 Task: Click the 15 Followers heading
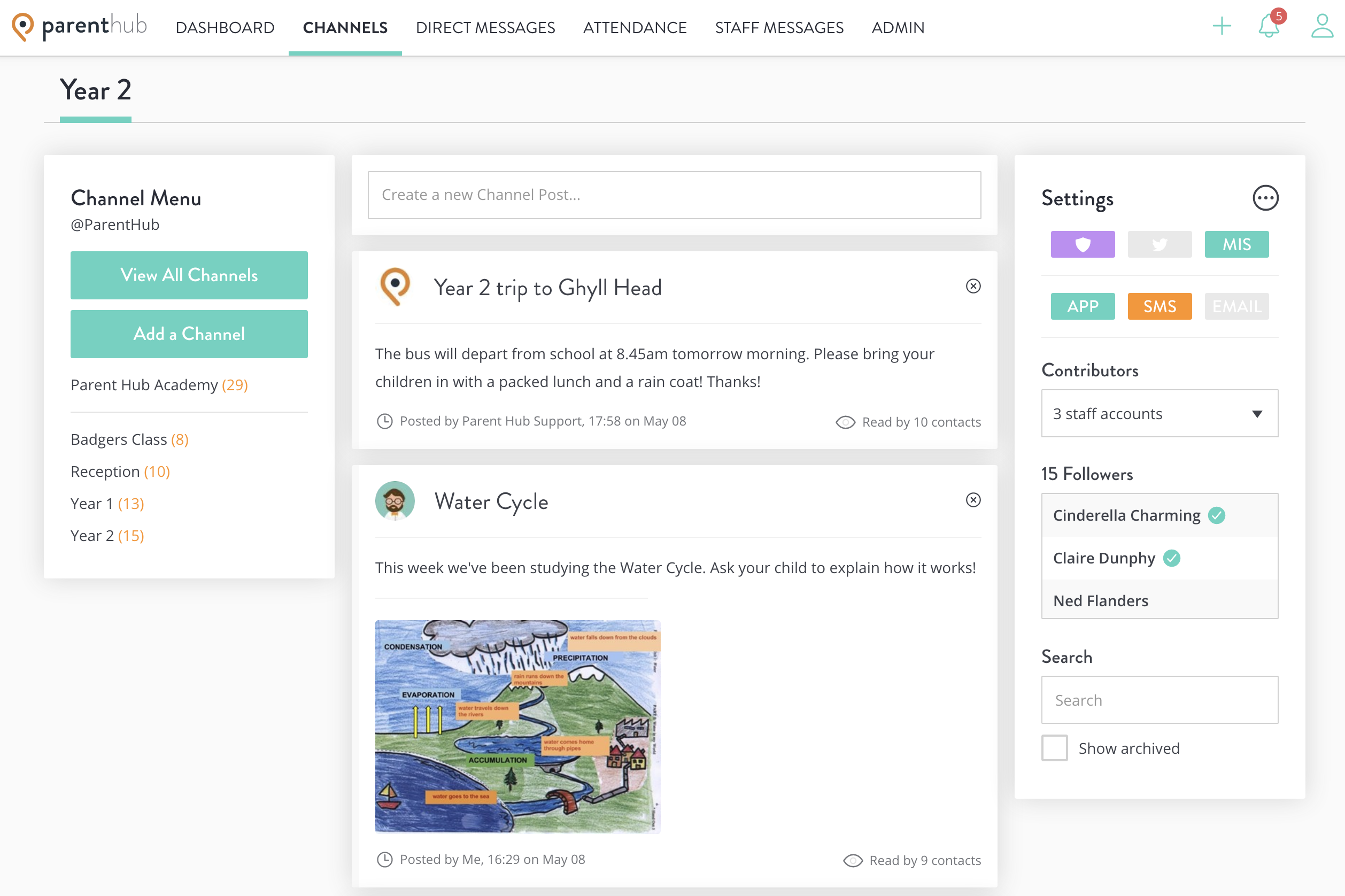coord(1087,474)
